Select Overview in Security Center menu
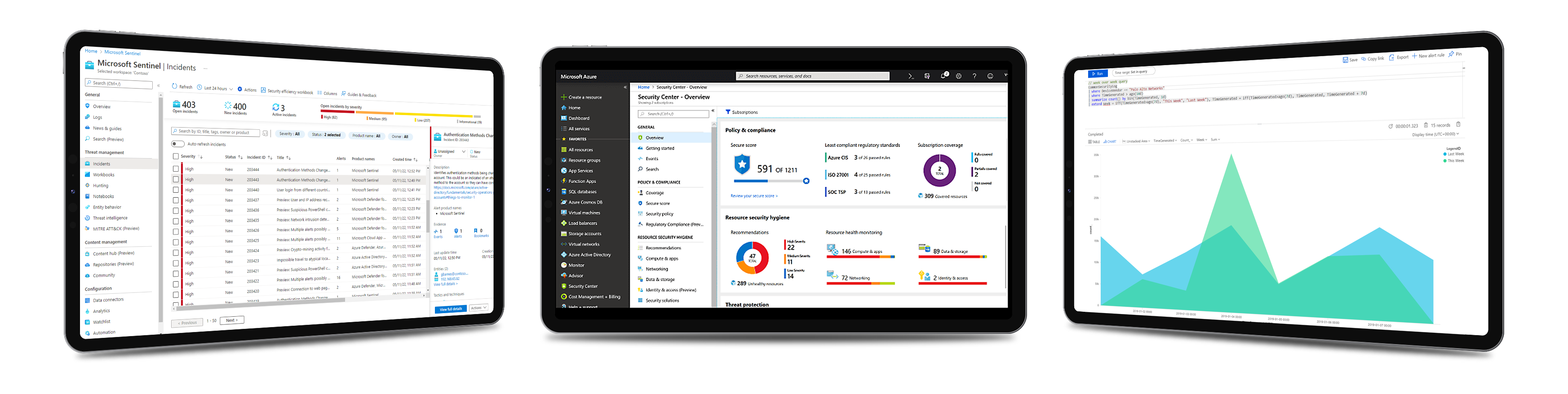Screen dimensions: 1568x394 (x=672, y=137)
